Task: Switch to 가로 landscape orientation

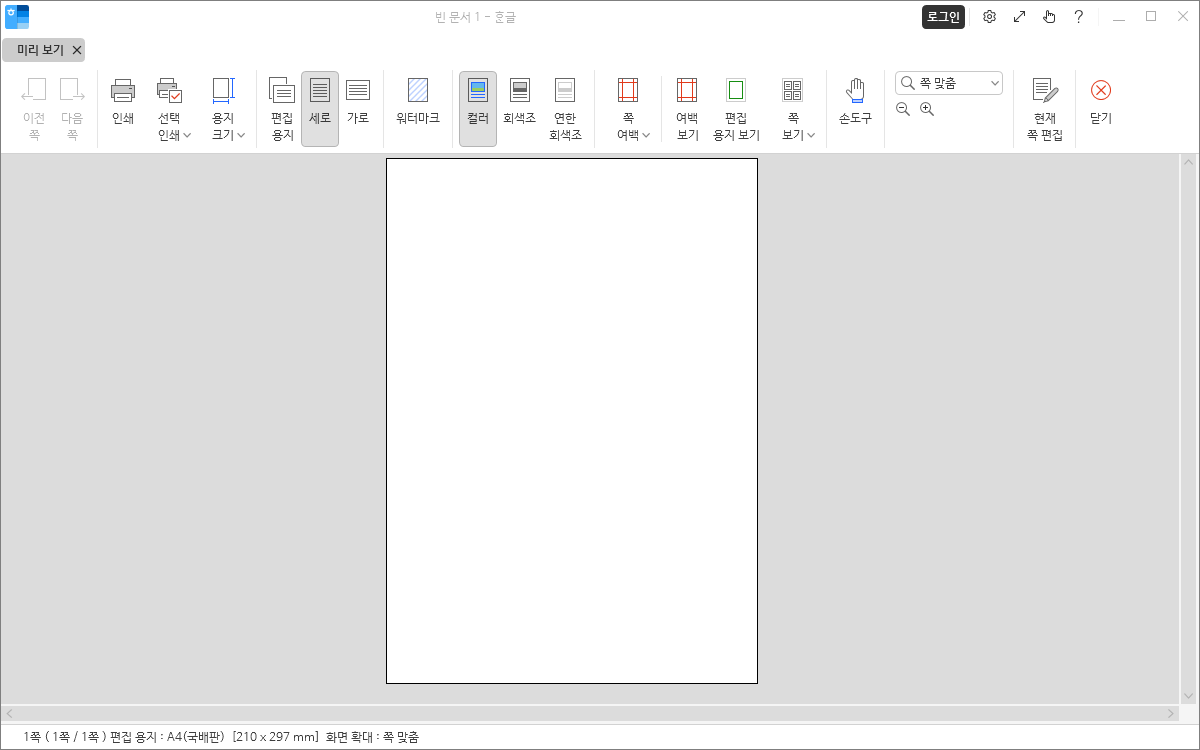Action: tap(358, 109)
